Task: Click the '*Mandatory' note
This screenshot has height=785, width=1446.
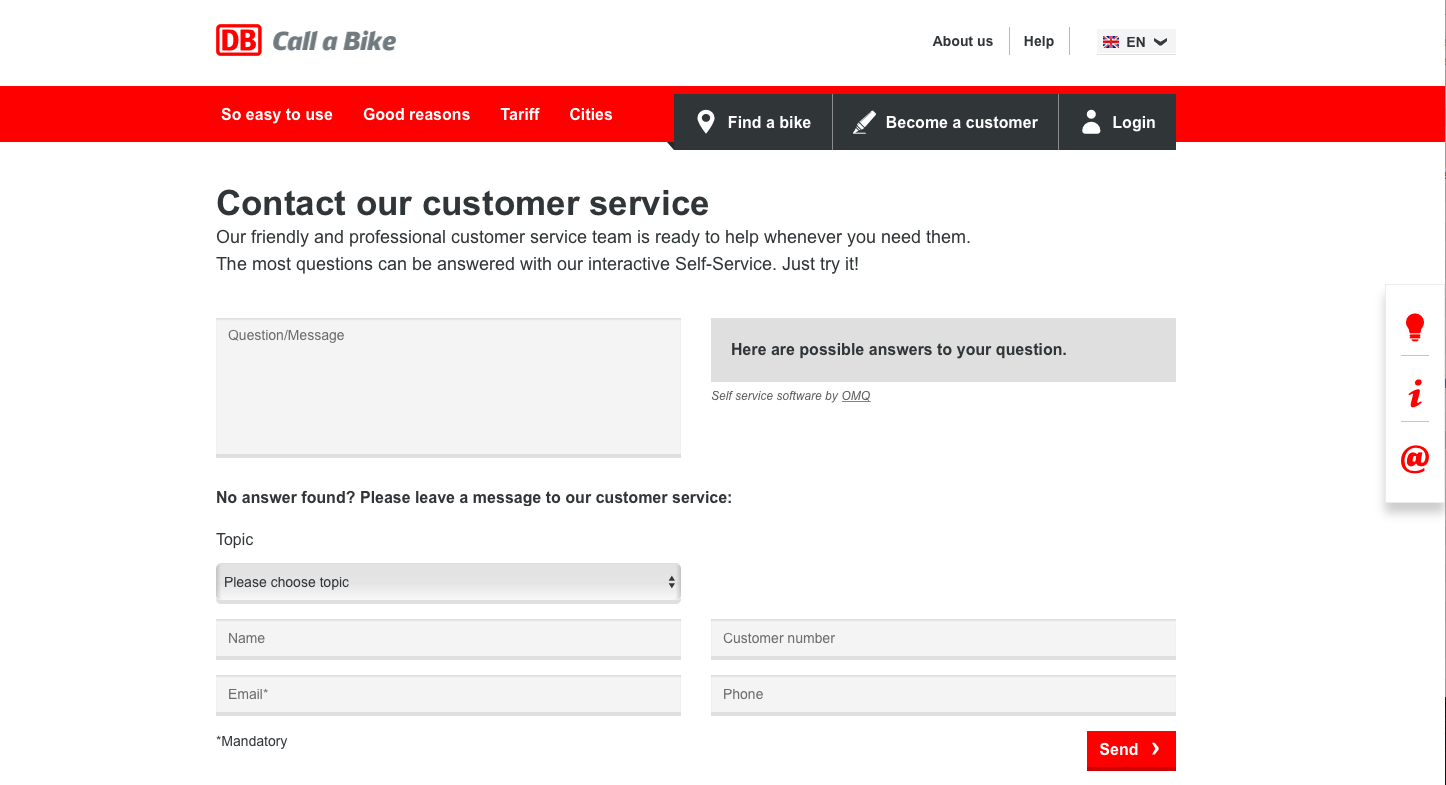Action: coord(252,741)
